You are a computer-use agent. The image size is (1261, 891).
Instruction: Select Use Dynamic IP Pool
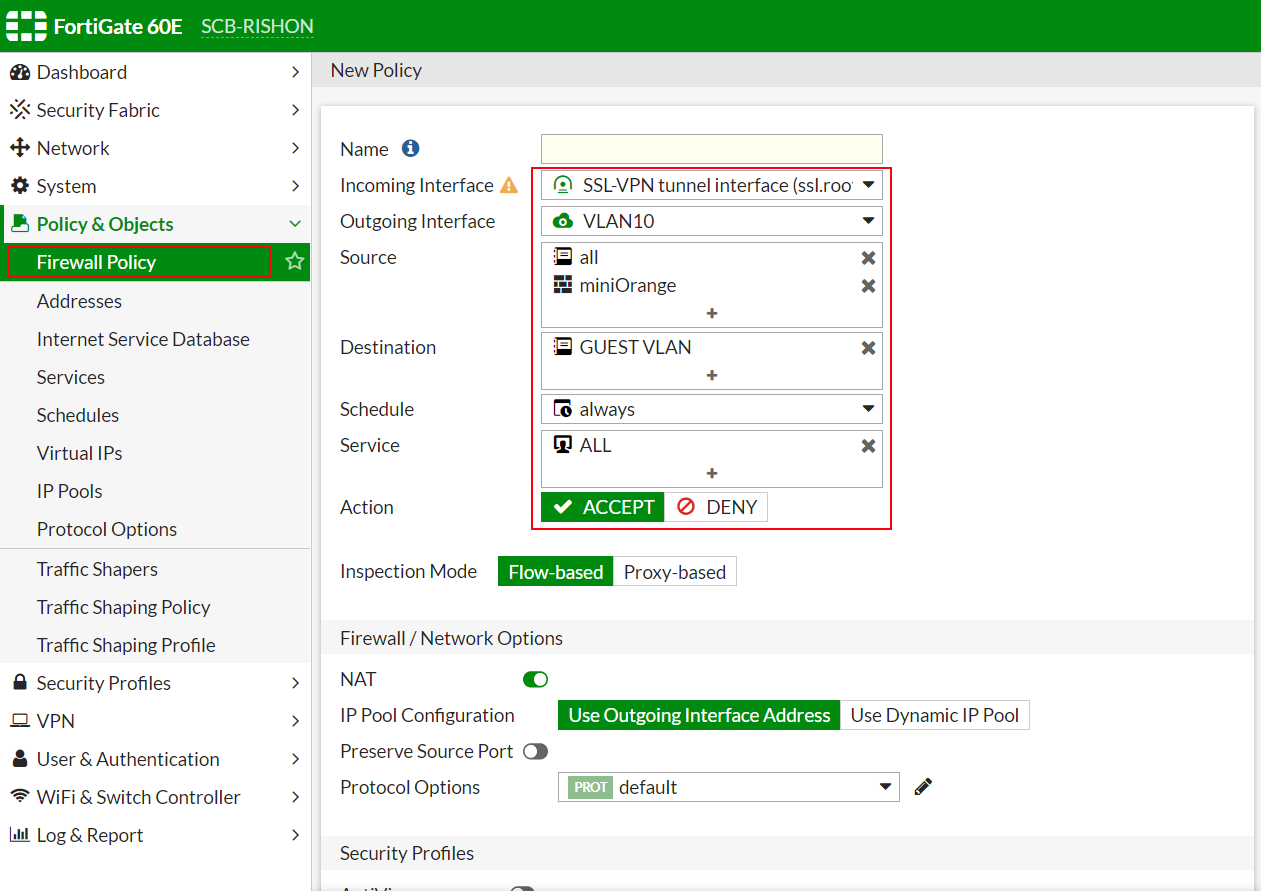pyautogui.click(x=934, y=715)
